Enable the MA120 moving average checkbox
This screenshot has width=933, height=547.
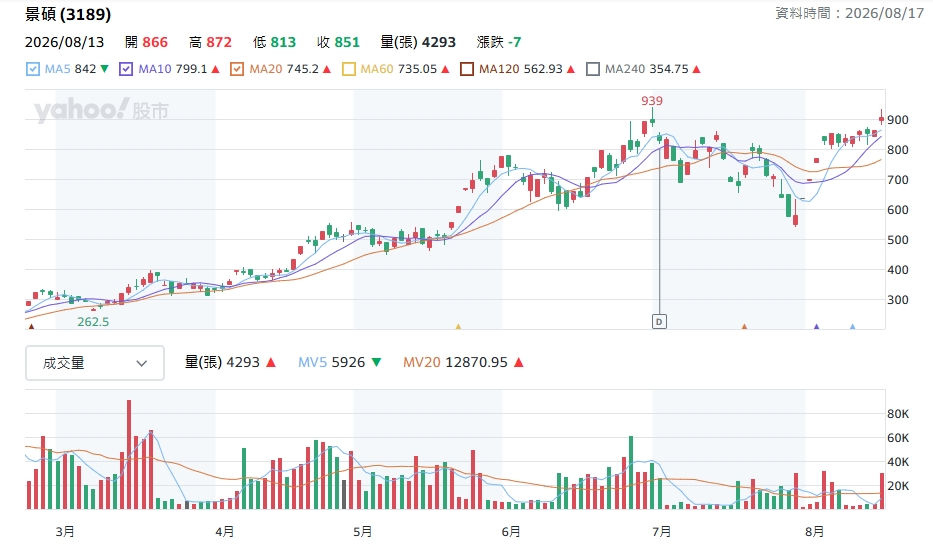467,69
